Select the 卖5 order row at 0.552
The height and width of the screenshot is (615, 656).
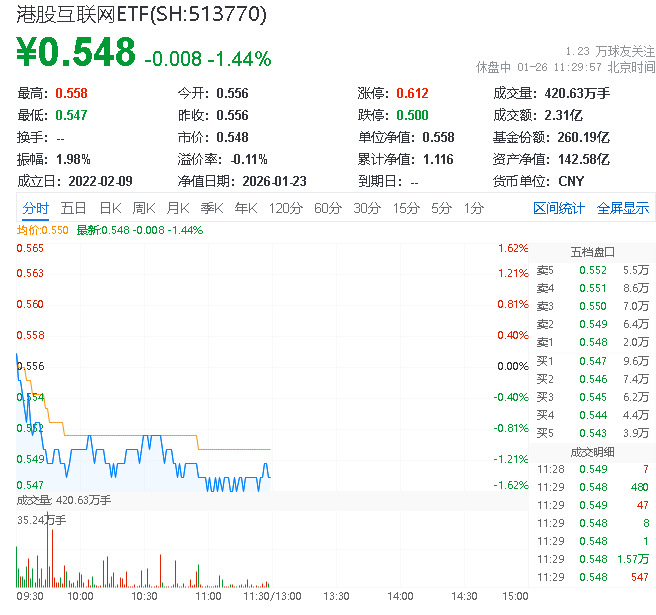[591, 270]
